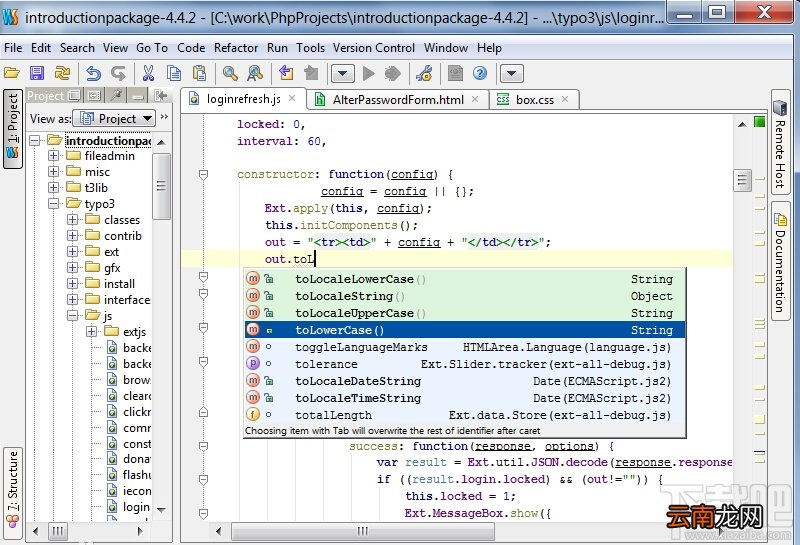Click the scroll-up arrow above editor scrollbar
800x545 pixels.
tap(742, 124)
